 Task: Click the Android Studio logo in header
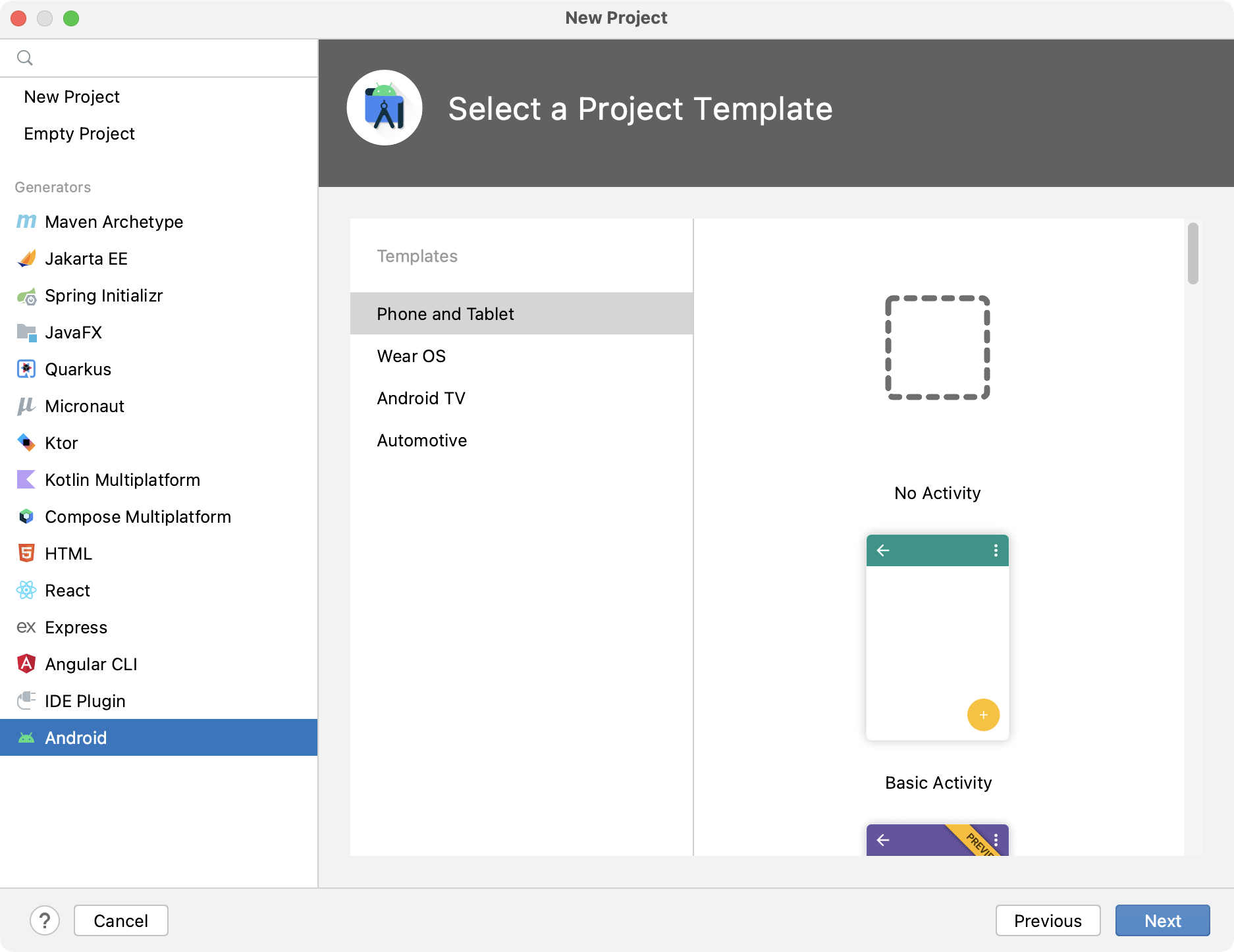385,108
